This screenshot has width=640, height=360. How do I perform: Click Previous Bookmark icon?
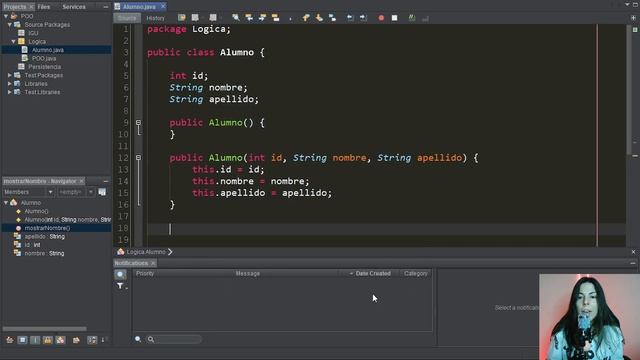306,18
